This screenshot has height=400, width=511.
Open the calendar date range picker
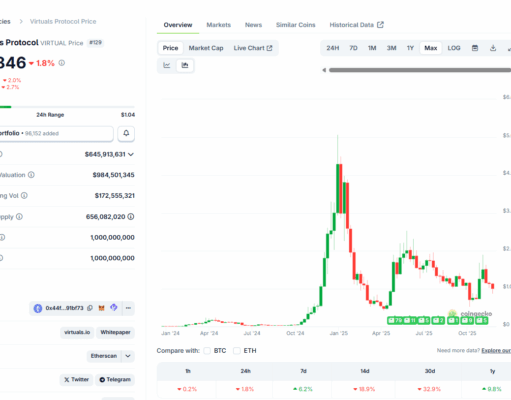pos(475,48)
